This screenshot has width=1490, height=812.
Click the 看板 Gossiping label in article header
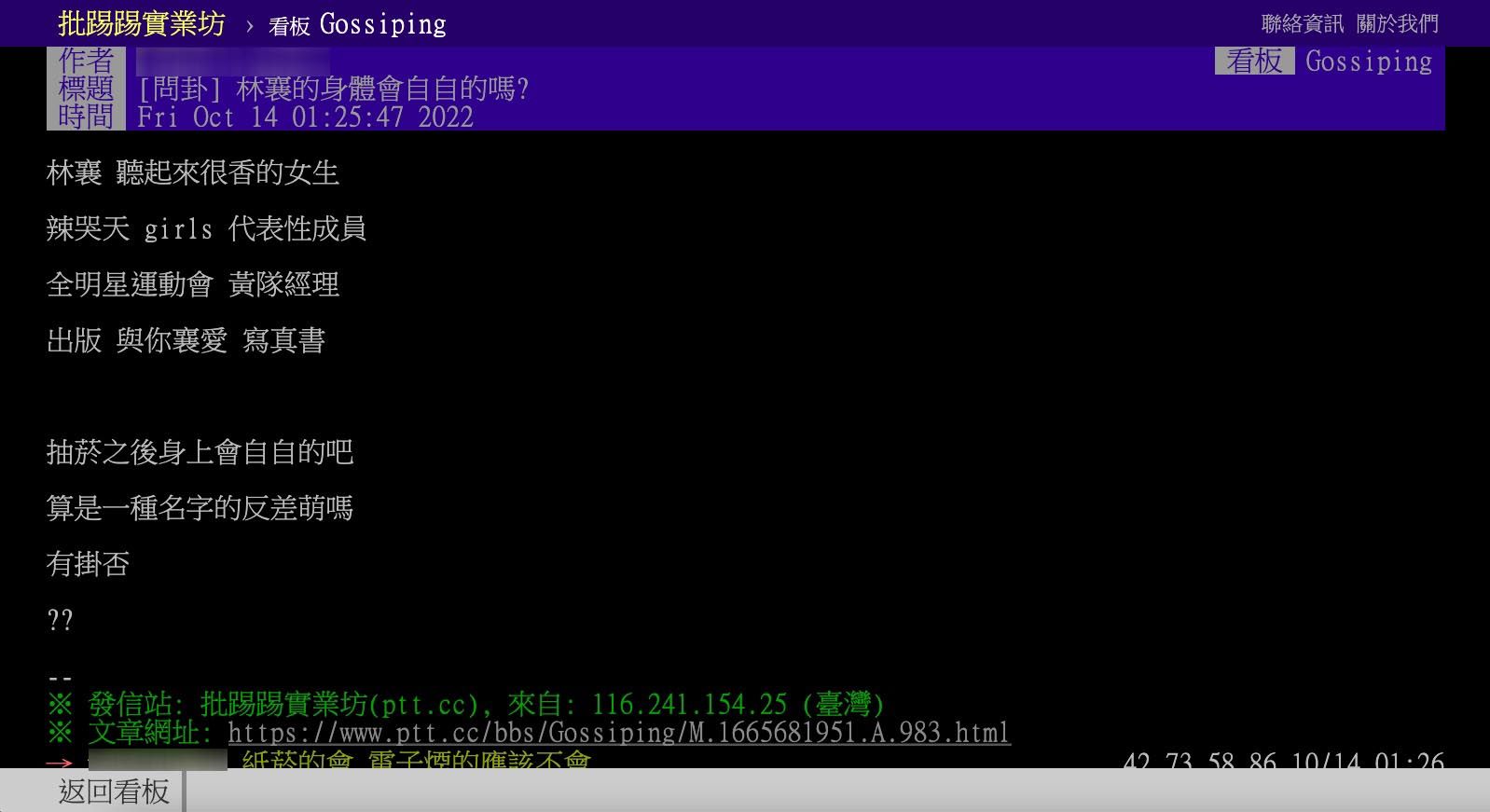pyautogui.click(x=1323, y=62)
